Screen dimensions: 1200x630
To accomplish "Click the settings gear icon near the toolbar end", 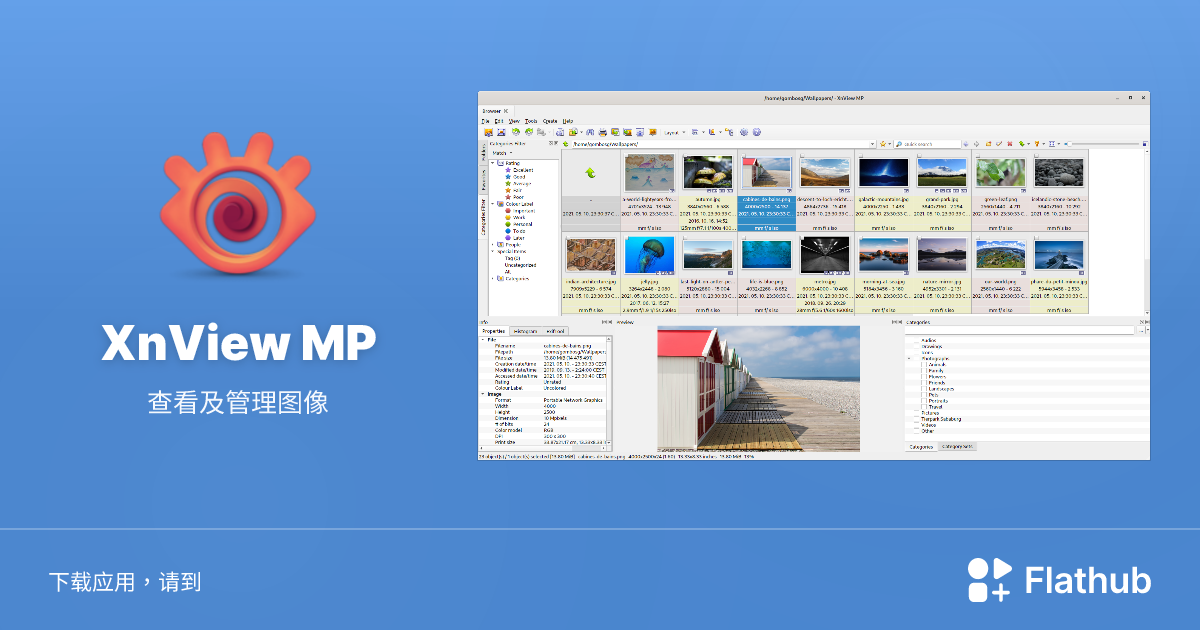I will [744, 131].
